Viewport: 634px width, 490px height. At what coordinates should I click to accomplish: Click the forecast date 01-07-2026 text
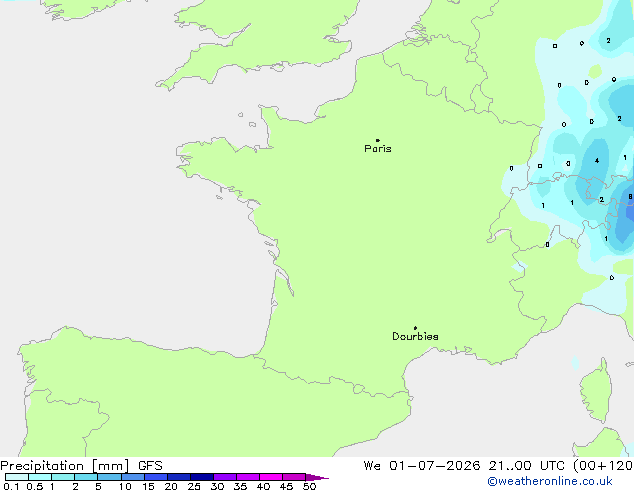pyautogui.click(x=435, y=466)
